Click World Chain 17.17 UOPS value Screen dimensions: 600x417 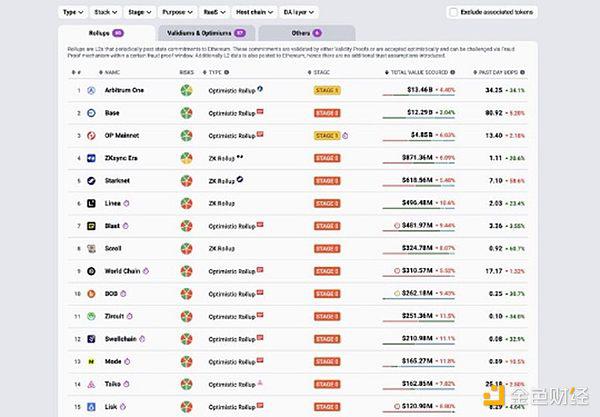pyautogui.click(x=494, y=271)
